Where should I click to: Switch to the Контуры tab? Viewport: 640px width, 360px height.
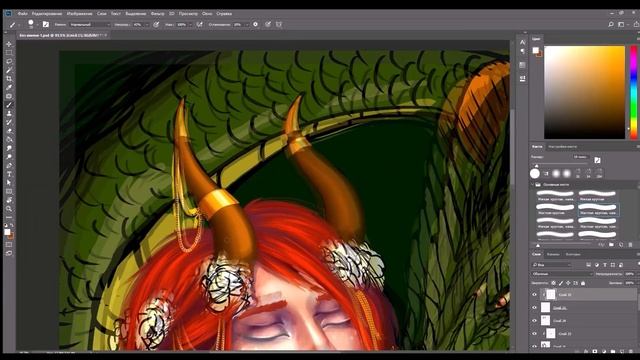click(573, 254)
